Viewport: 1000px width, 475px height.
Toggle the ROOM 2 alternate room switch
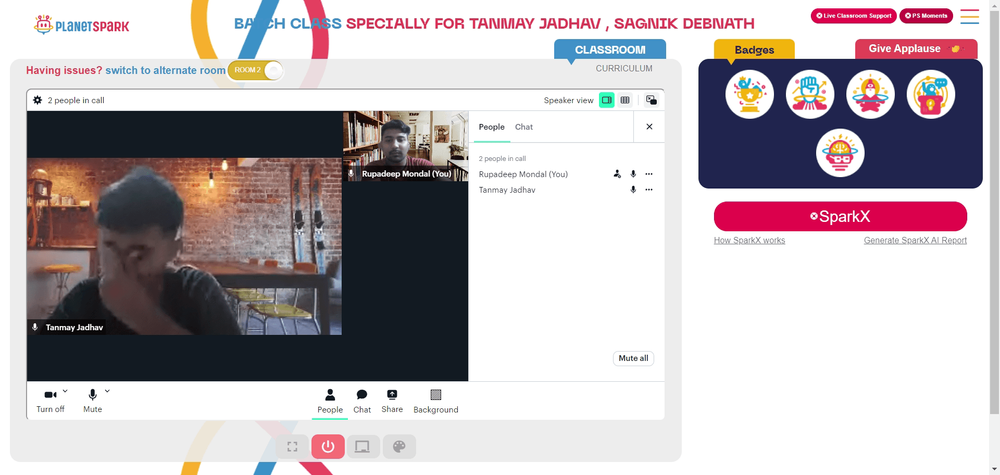255,70
